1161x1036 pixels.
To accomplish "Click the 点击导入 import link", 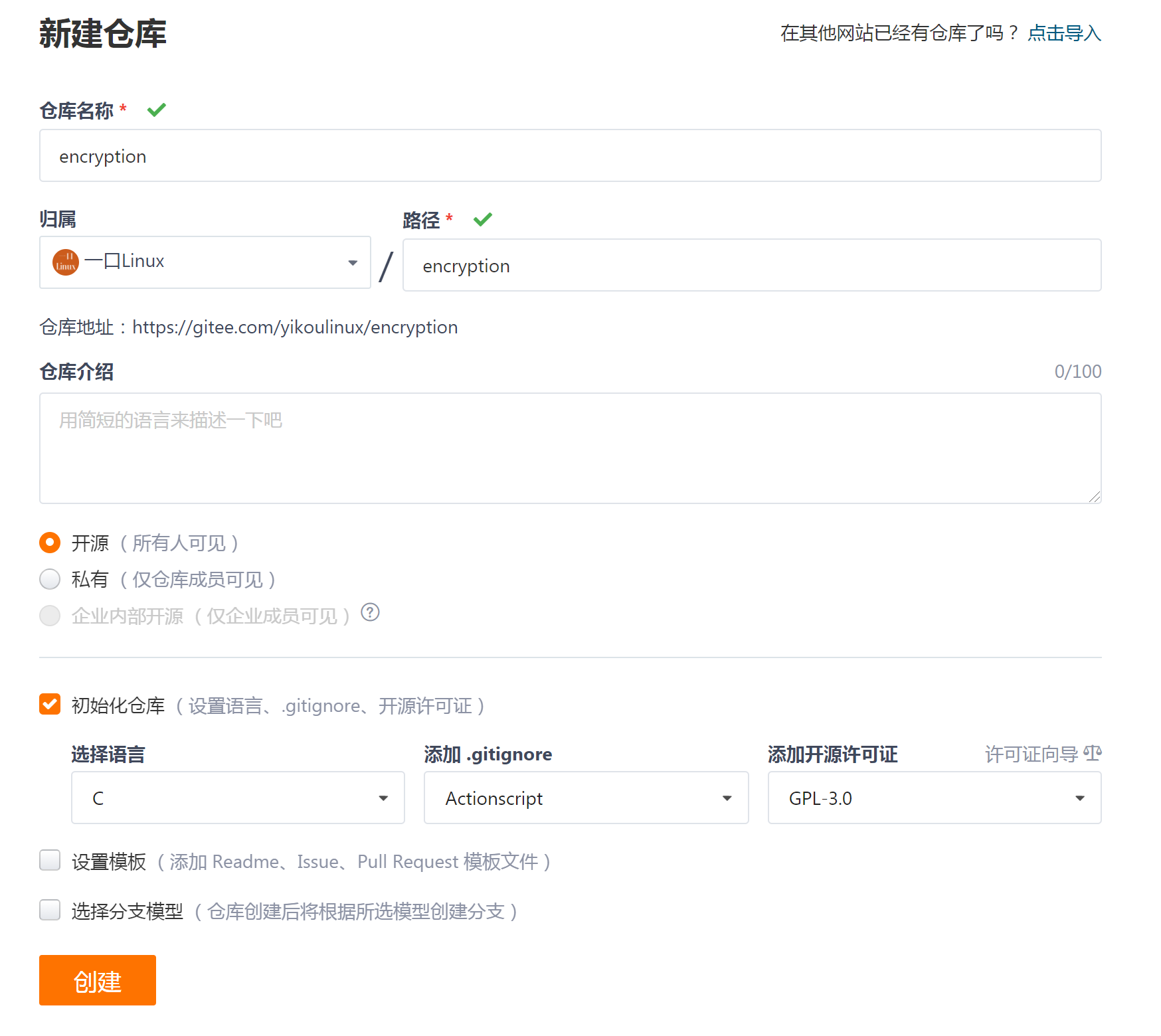I will (x=1065, y=33).
